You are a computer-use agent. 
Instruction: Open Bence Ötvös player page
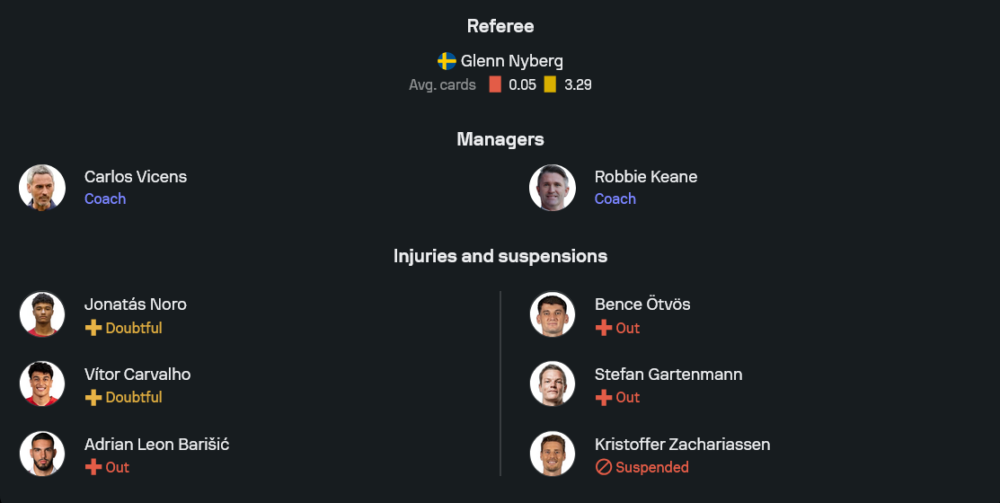[x=642, y=304]
